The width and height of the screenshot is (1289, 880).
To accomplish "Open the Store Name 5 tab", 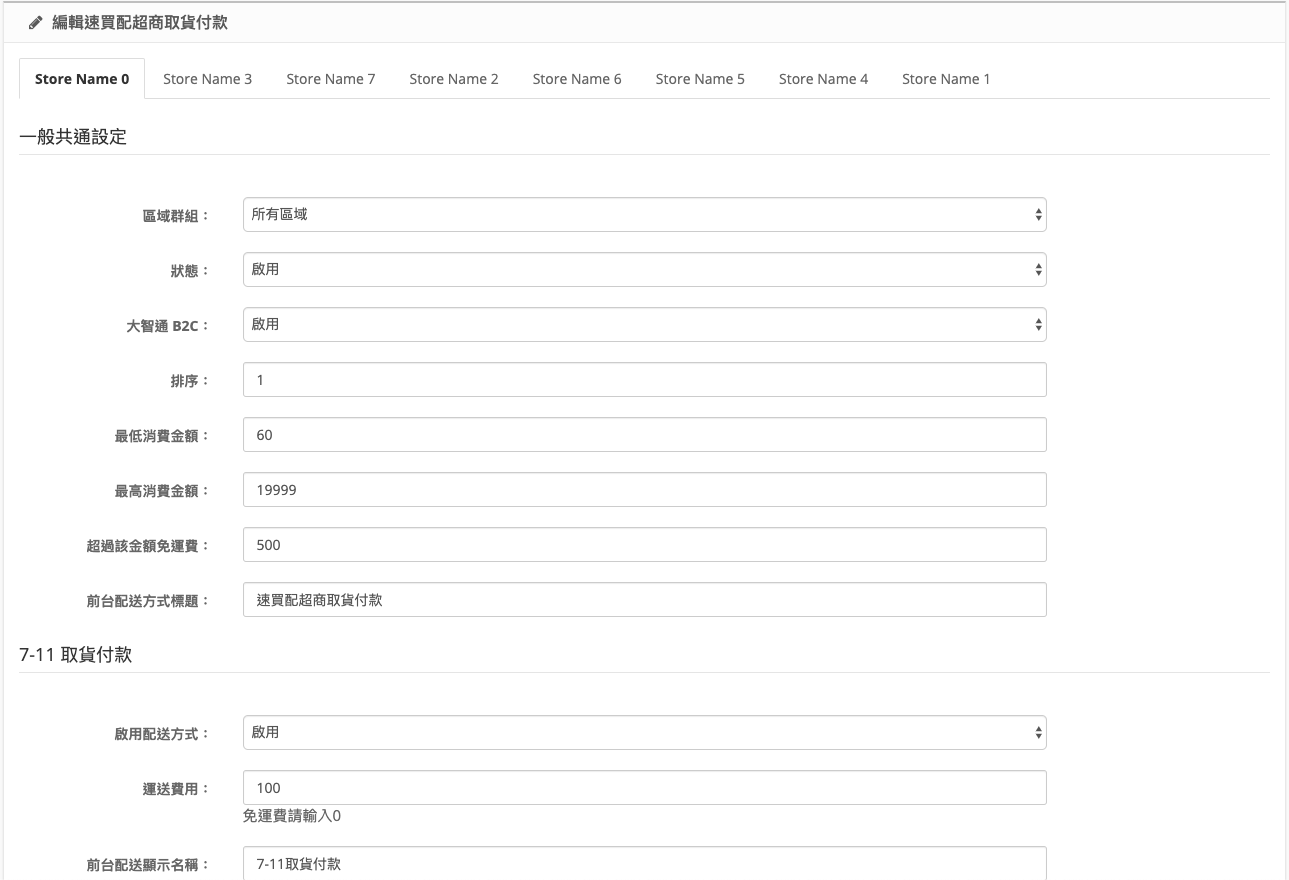I will 700,79.
